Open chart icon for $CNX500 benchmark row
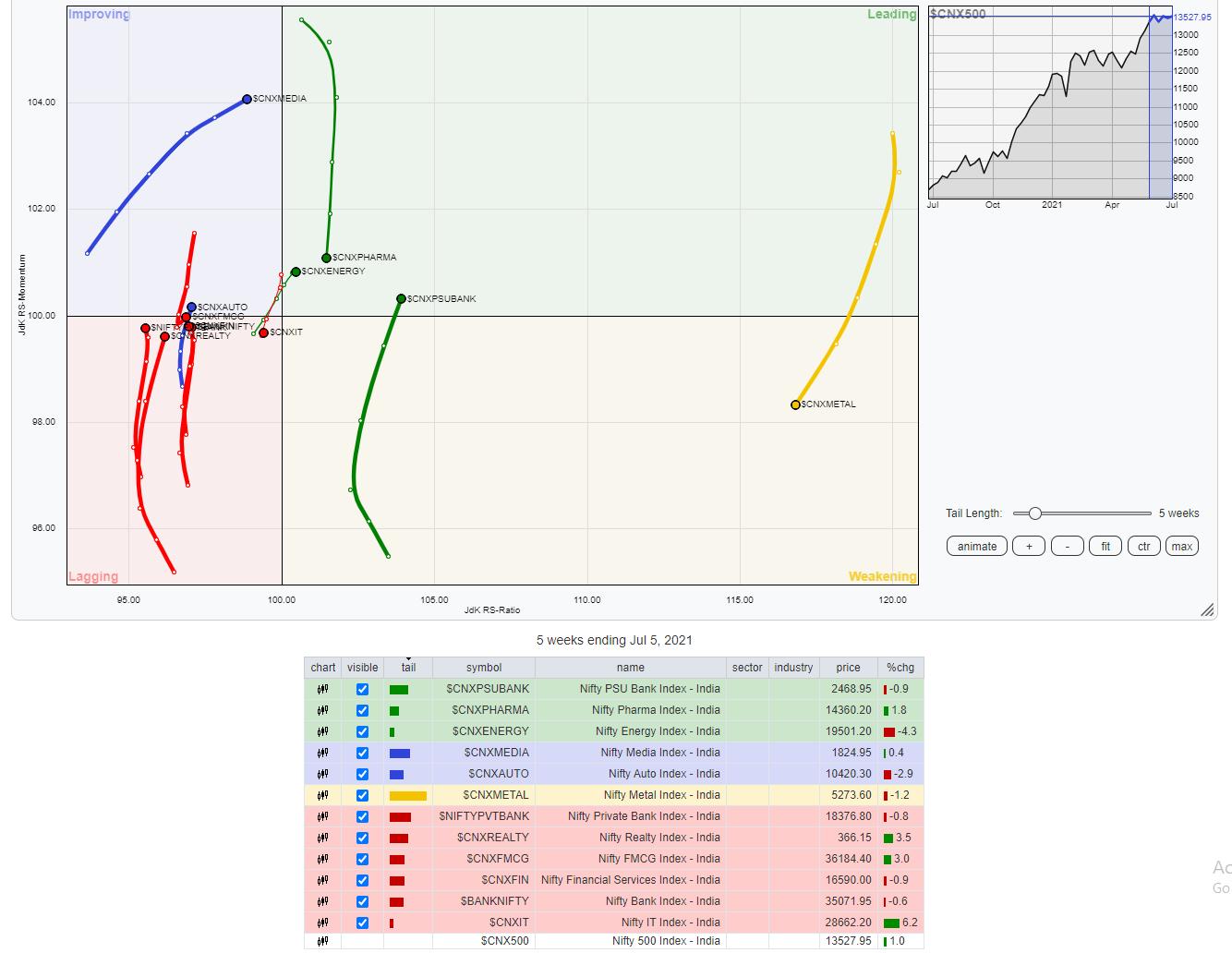 (323, 941)
